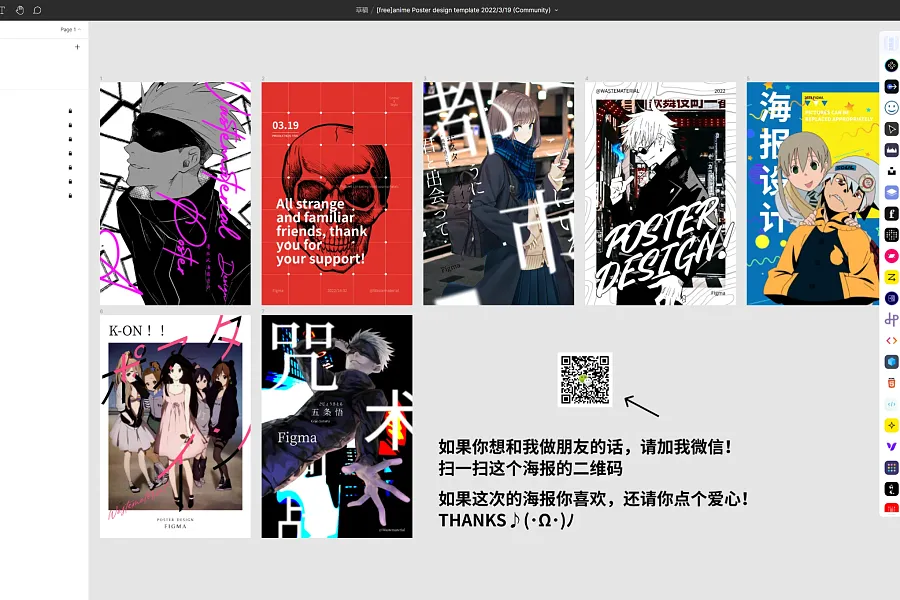Open the pink circle plugin icon

891,256
